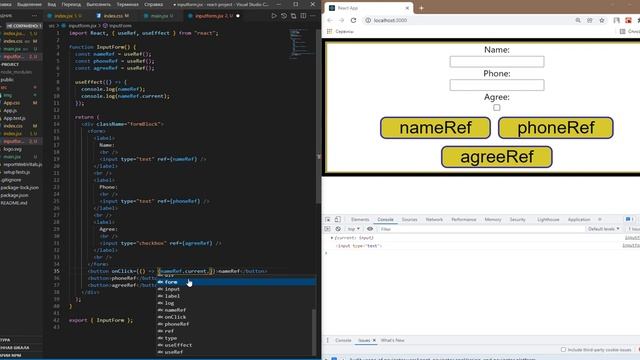Check the Agree checkbox in the form
Screen dimensions: 640x360
coord(496,107)
